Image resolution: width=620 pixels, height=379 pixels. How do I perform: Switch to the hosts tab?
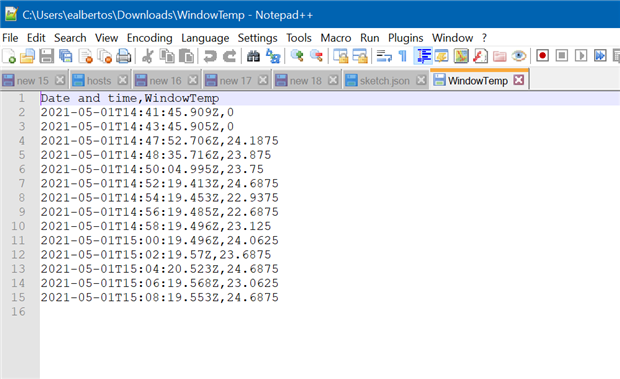pyautogui.click(x=99, y=81)
